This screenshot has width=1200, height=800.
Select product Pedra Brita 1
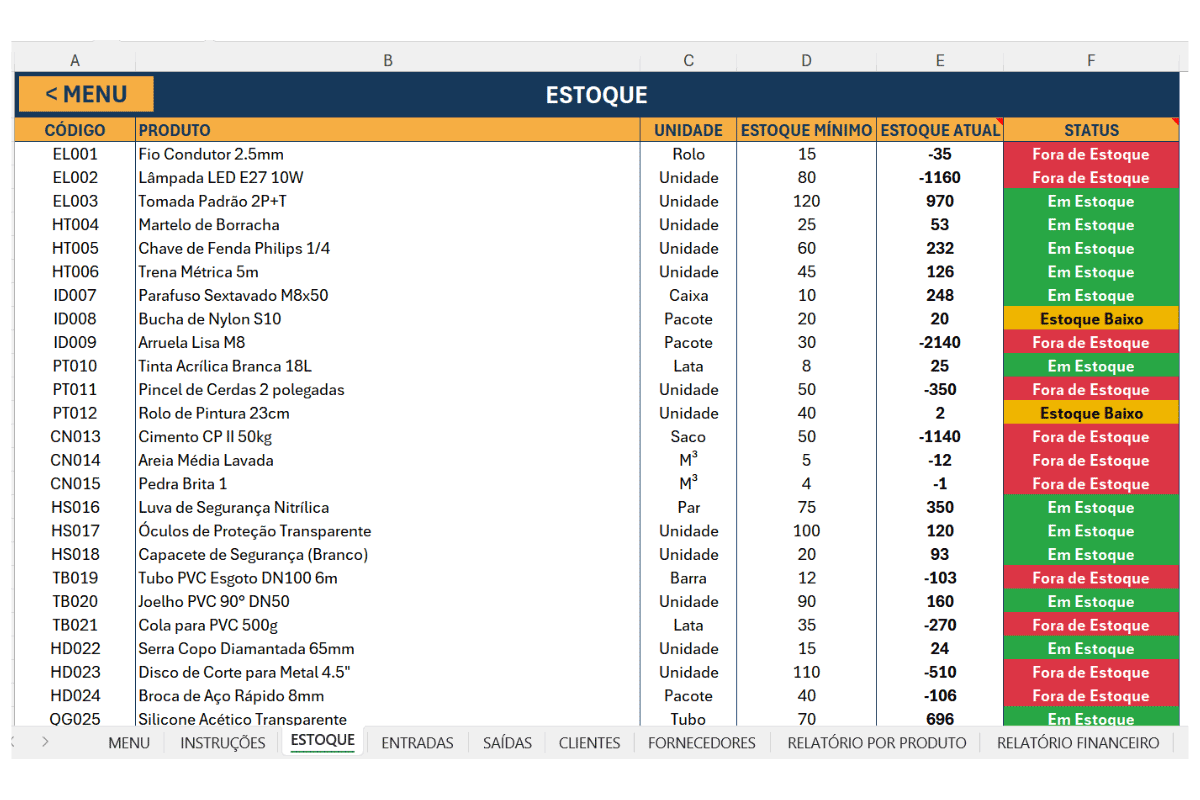(x=183, y=484)
